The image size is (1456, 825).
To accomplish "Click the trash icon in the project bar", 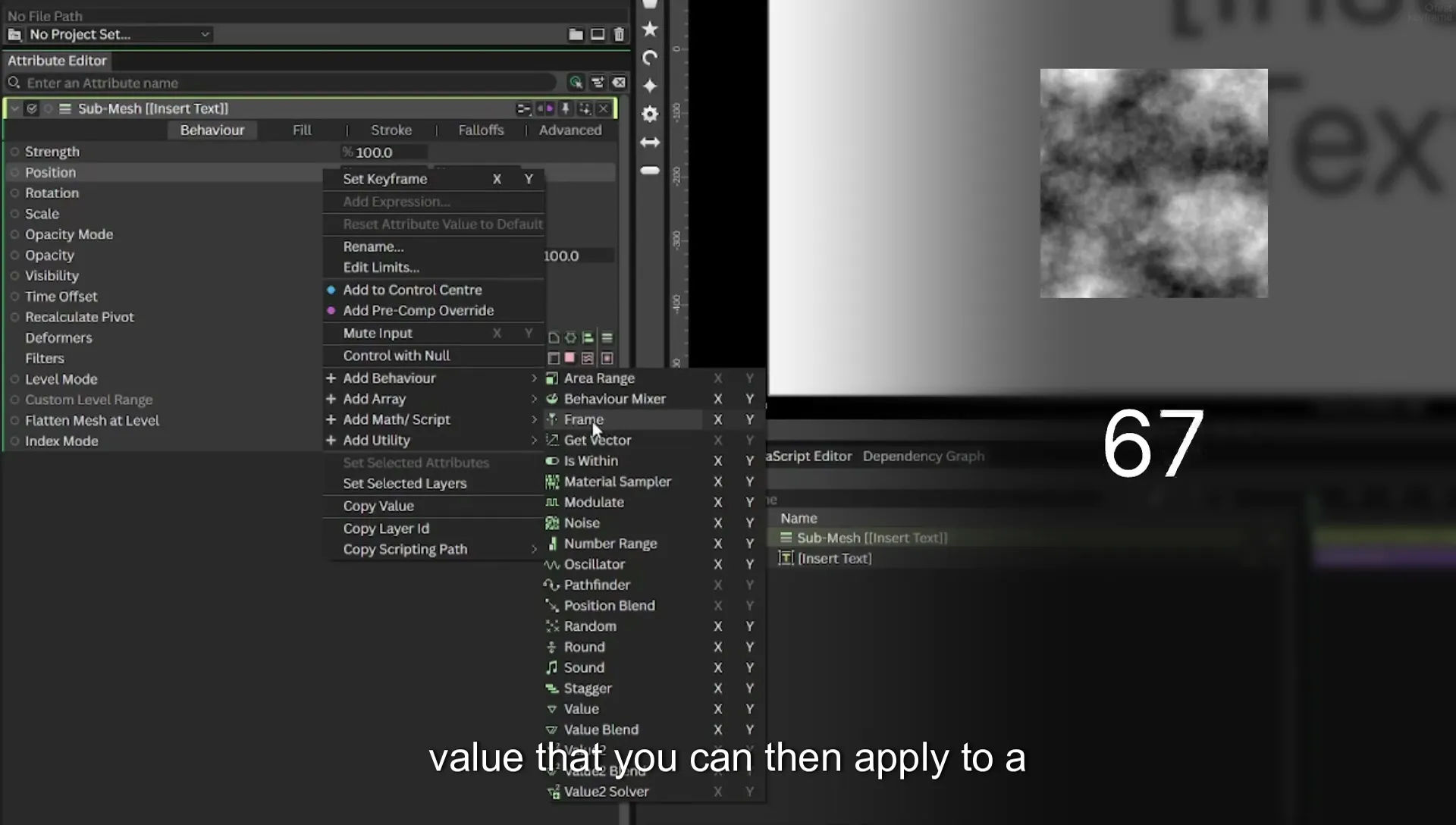I will pyautogui.click(x=619, y=35).
